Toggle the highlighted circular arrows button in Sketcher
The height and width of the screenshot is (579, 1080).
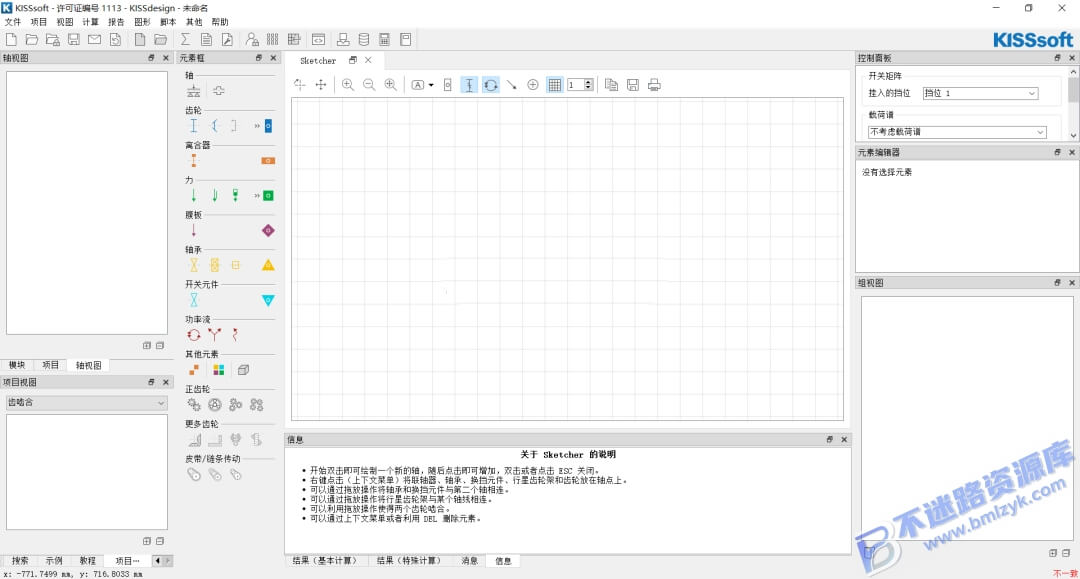point(490,85)
